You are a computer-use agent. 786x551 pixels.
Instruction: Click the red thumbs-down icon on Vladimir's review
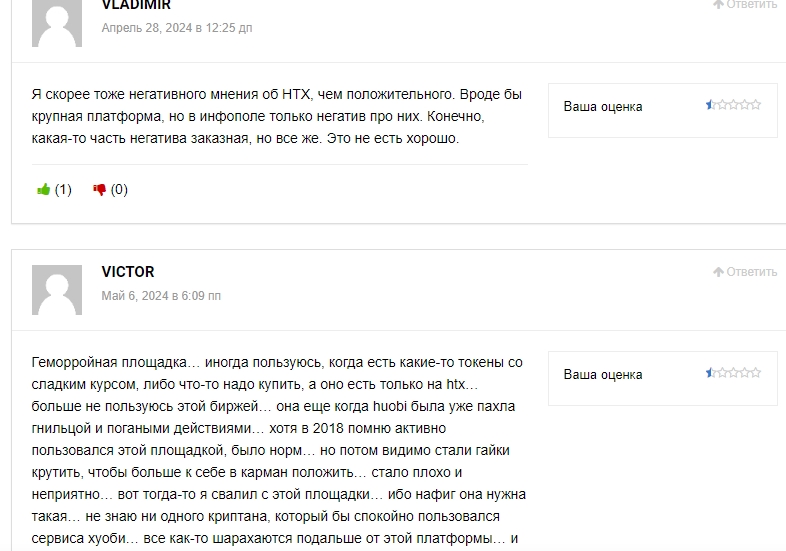[99, 190]
